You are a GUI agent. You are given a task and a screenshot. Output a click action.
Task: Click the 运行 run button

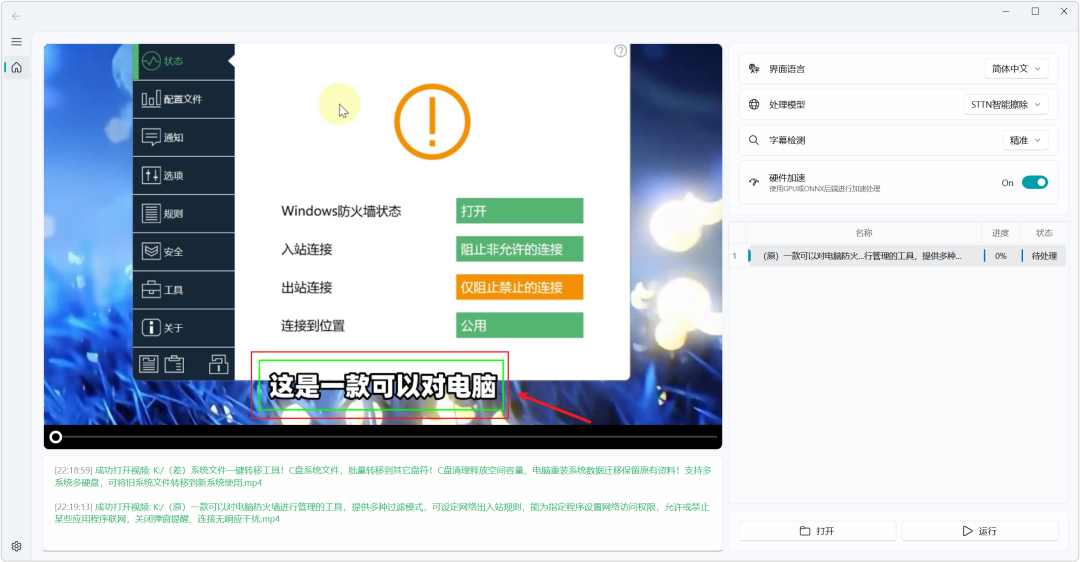[979, 531]
